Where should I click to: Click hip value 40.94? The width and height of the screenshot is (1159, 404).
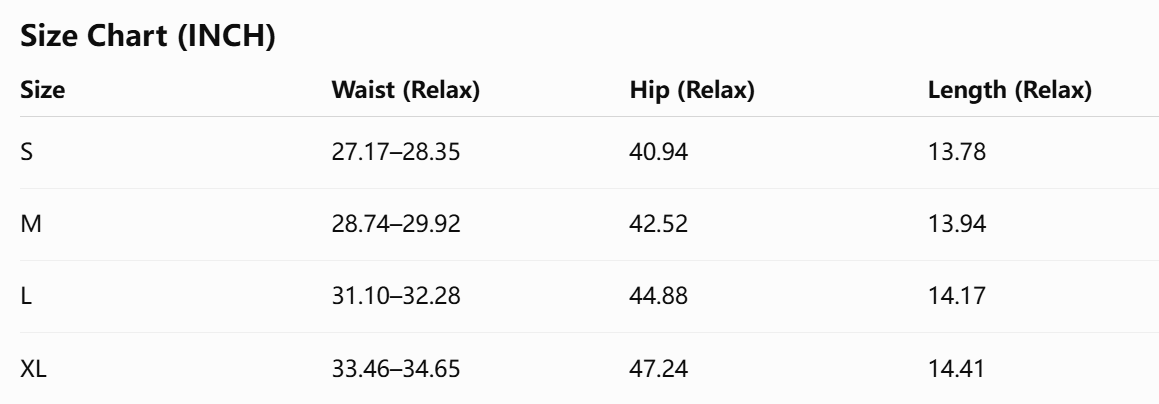coord(659,152)
